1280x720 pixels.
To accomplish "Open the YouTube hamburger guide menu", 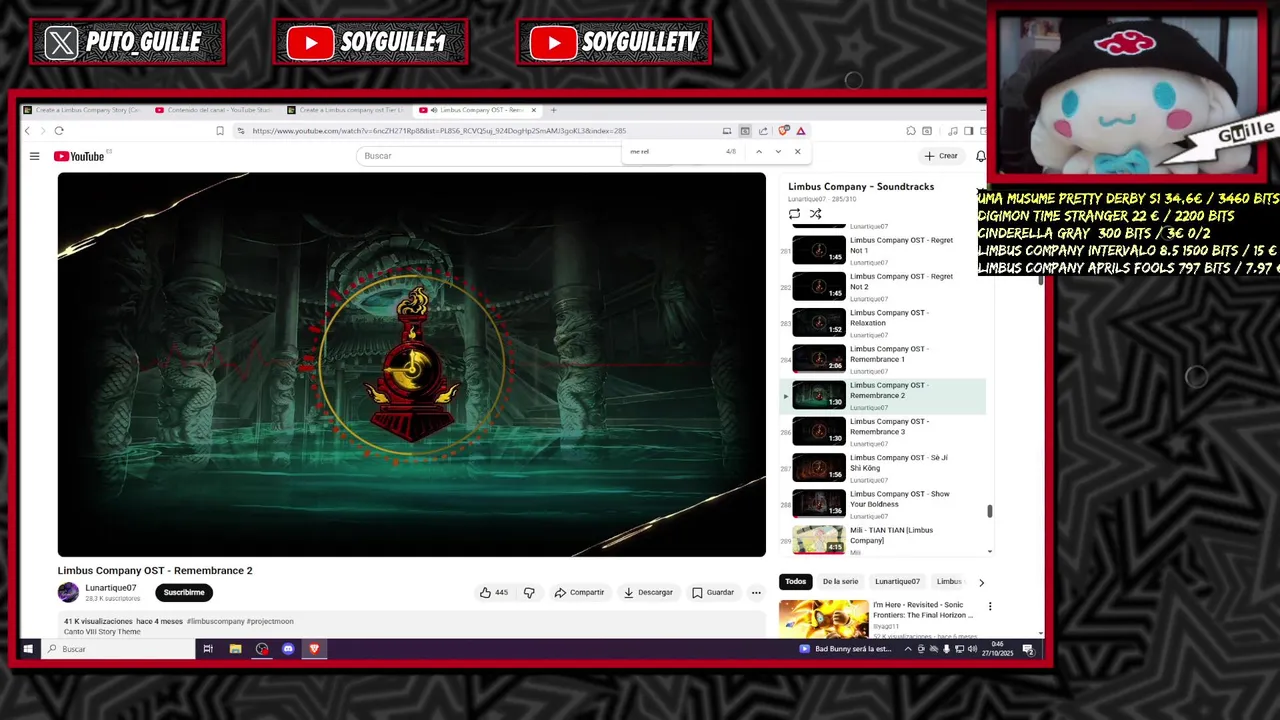I will pyautogui.click(x=34, y=156).
